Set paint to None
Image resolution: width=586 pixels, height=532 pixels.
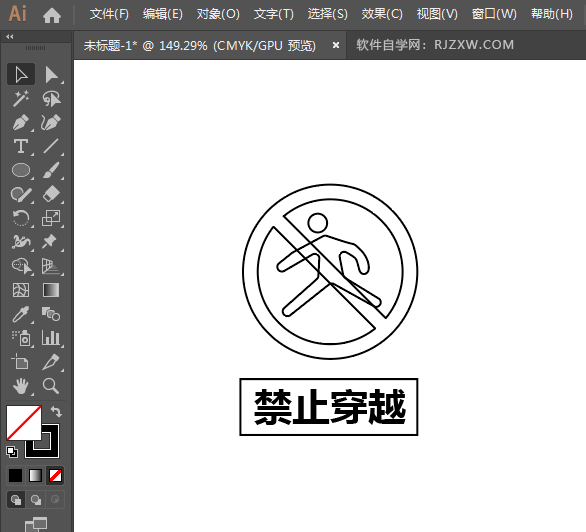click(55, 476)
